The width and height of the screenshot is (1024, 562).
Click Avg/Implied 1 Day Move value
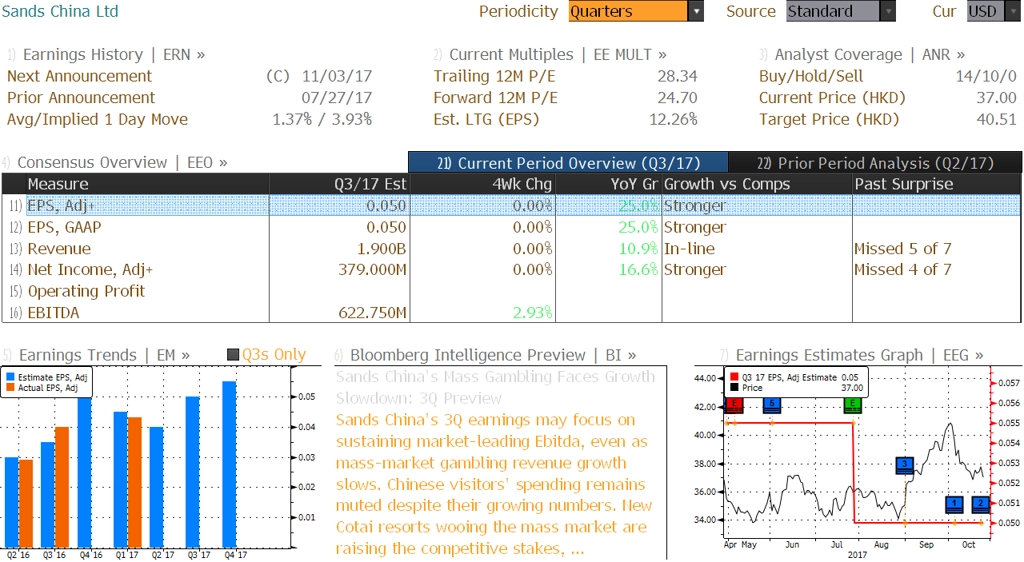coord(322,119)
